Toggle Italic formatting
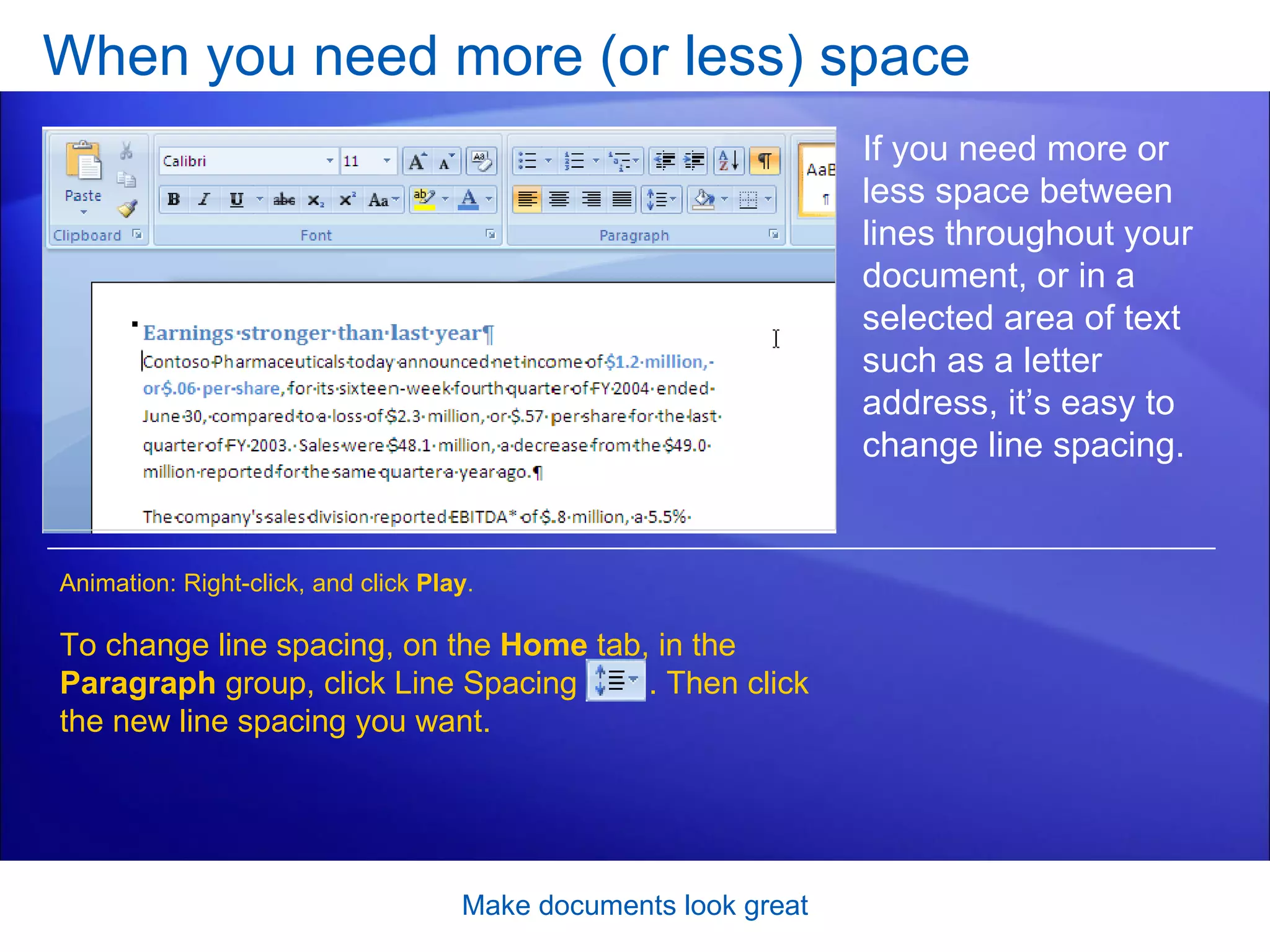The height and width of the screenshot is (952, 1270). click(x=204, y=200)
